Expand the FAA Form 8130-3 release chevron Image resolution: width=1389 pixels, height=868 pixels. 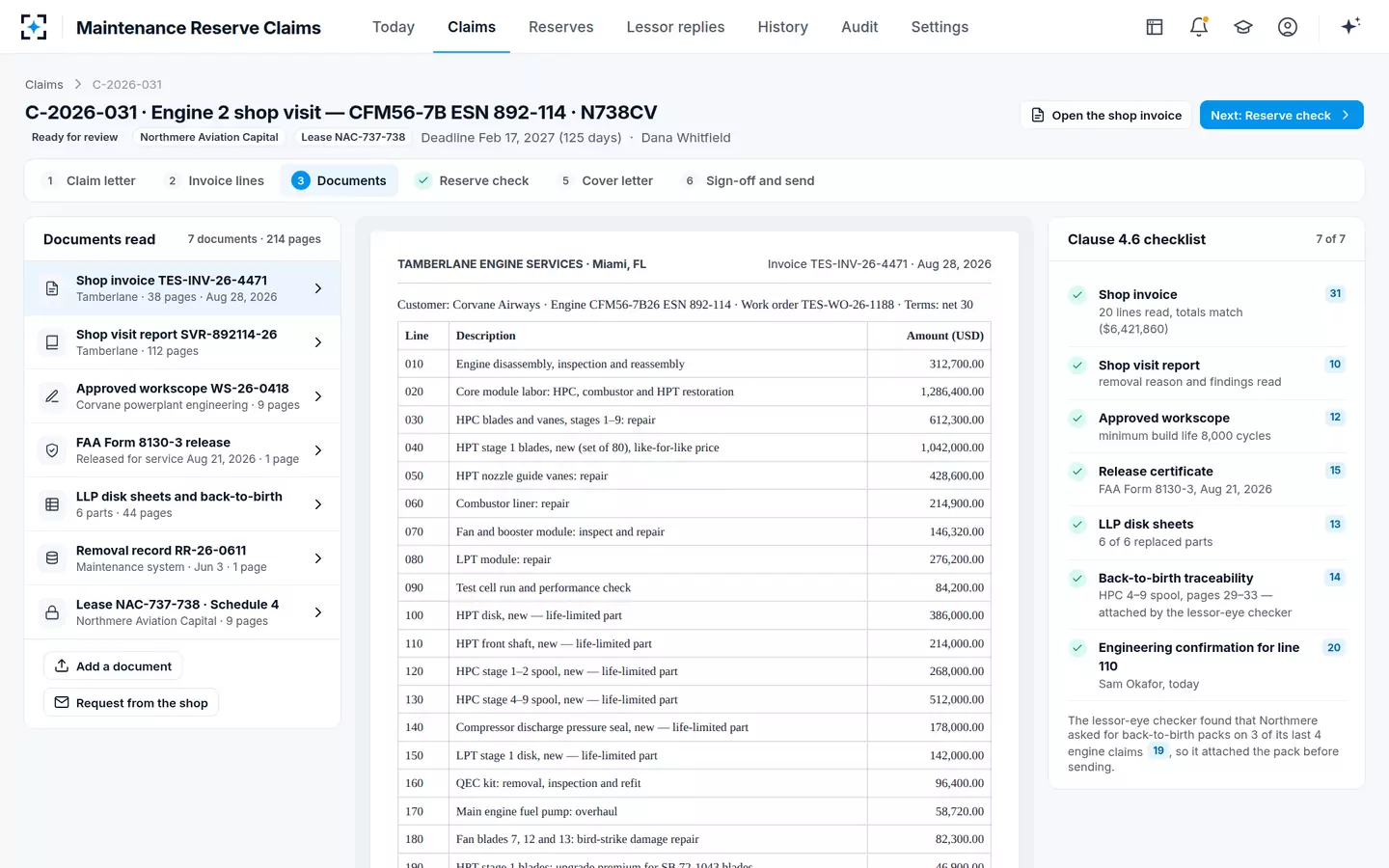tap(318, 450)
